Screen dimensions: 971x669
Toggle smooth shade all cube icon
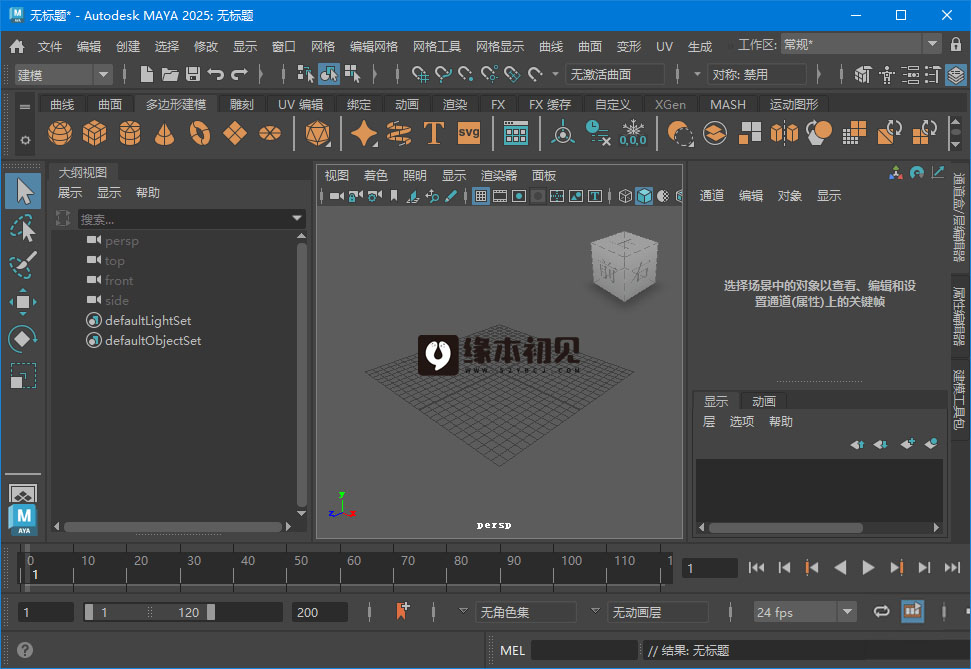(x=644, y=196)
